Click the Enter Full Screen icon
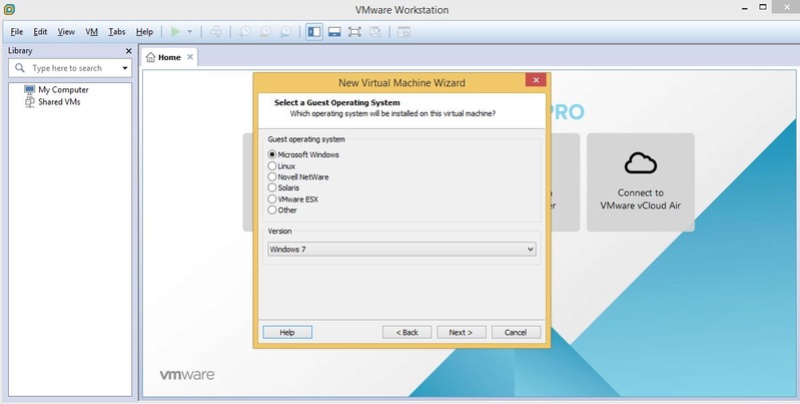This screenshot has width=800, height=404. (x=355, y=32)
